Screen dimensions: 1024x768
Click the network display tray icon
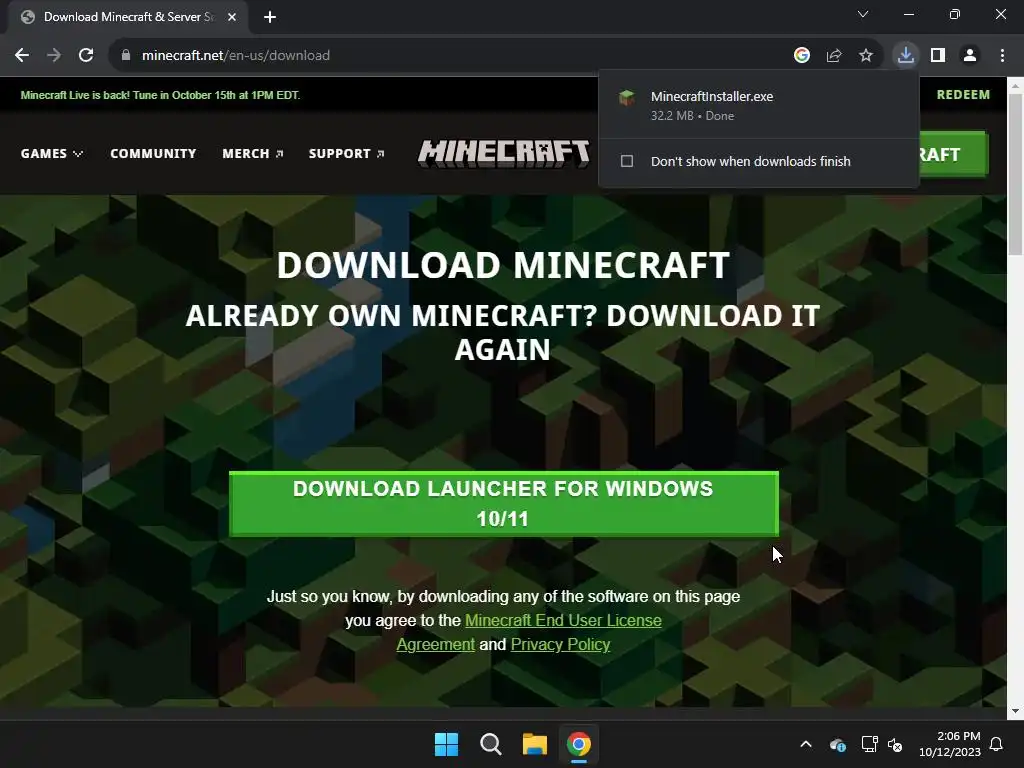pos(869,744)
